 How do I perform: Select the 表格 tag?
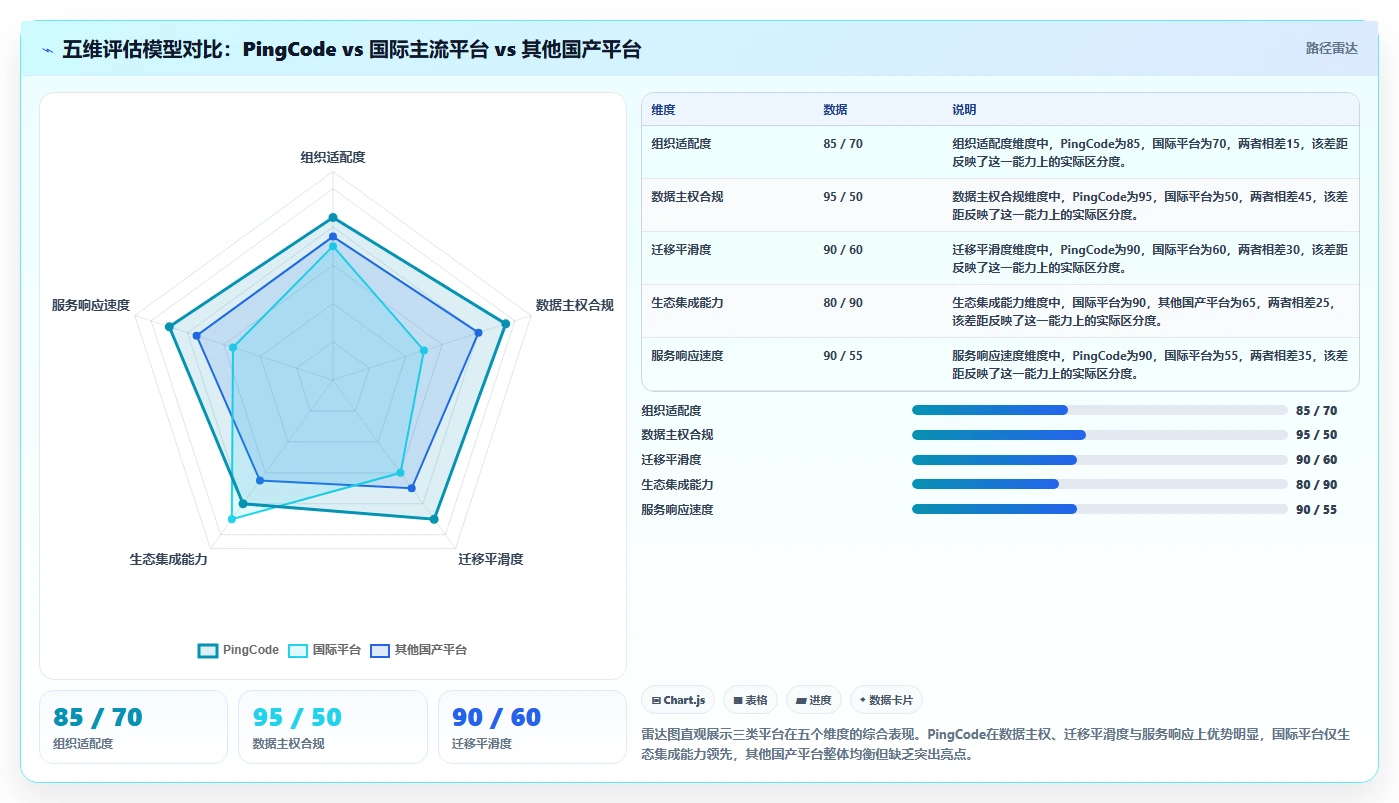click(x=750, y=700)
